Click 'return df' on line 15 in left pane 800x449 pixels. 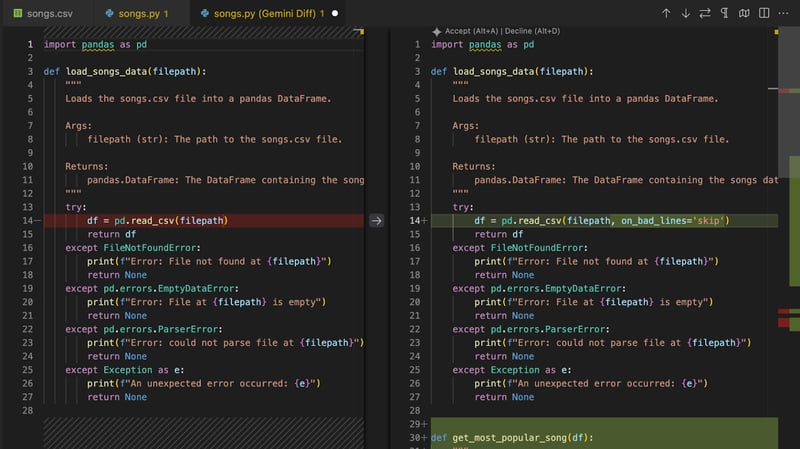coord(111,234)
